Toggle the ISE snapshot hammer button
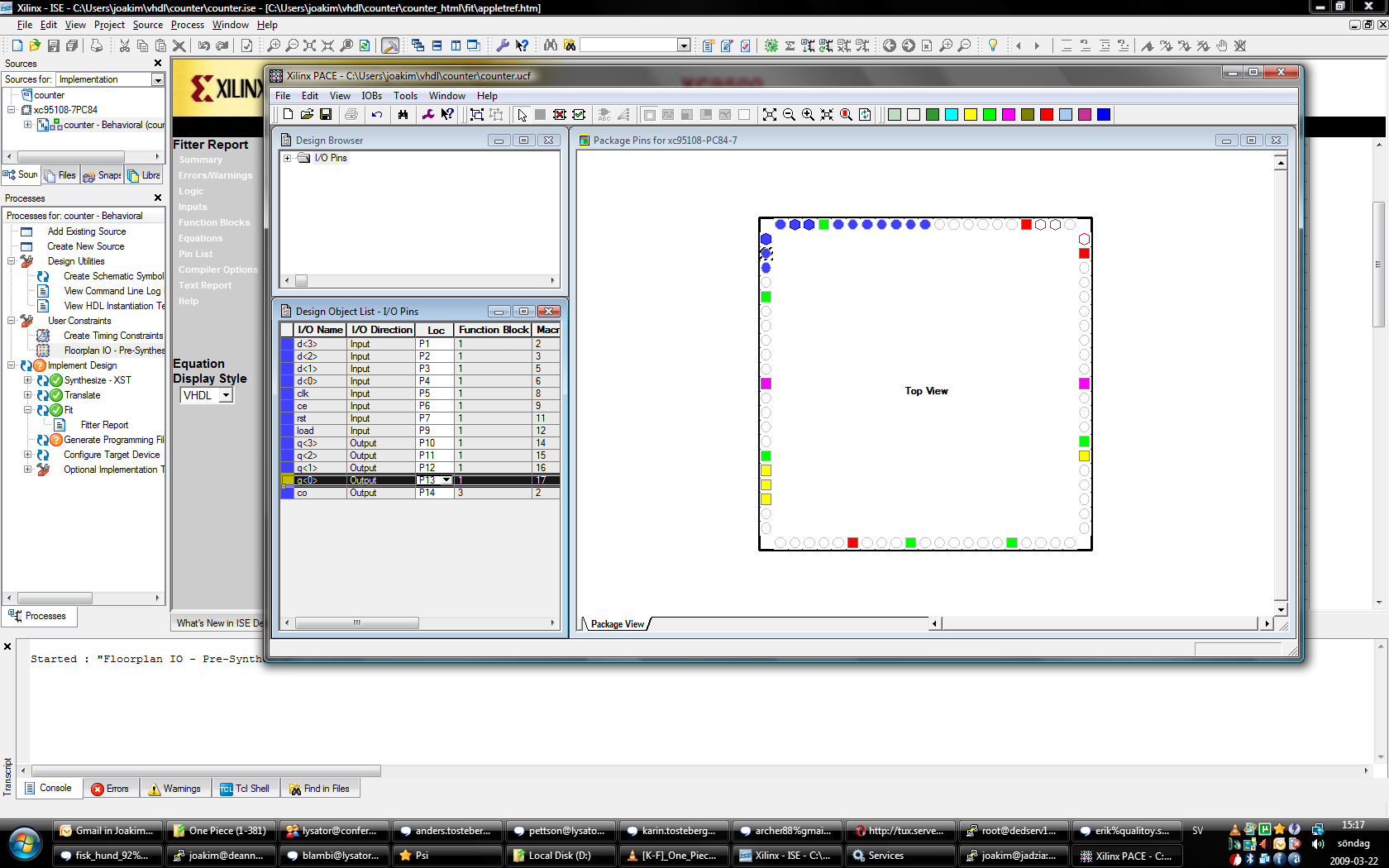The image size is (1389, 868). point(390,45)
